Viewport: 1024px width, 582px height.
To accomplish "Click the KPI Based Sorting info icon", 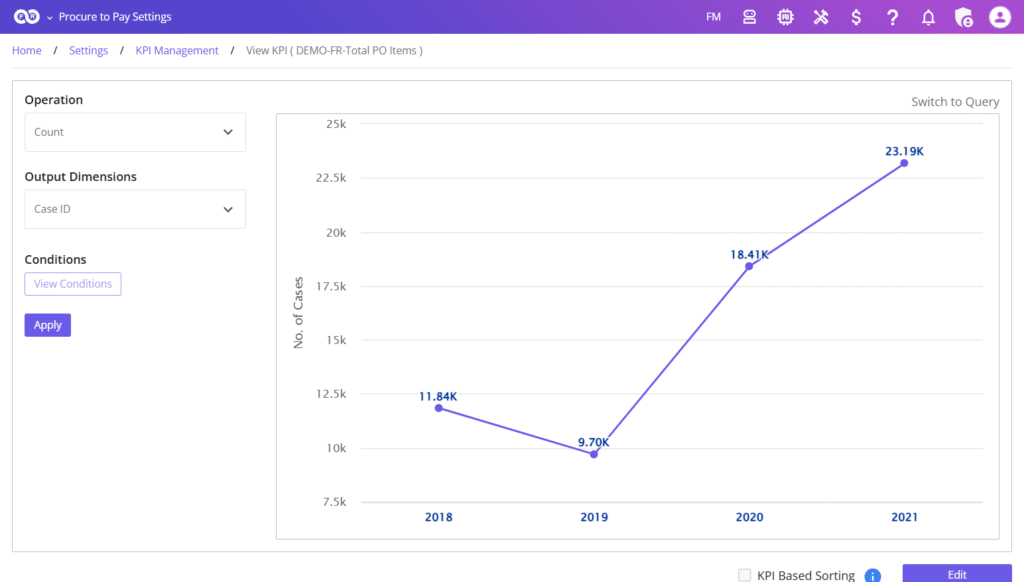I will (872, 576).
